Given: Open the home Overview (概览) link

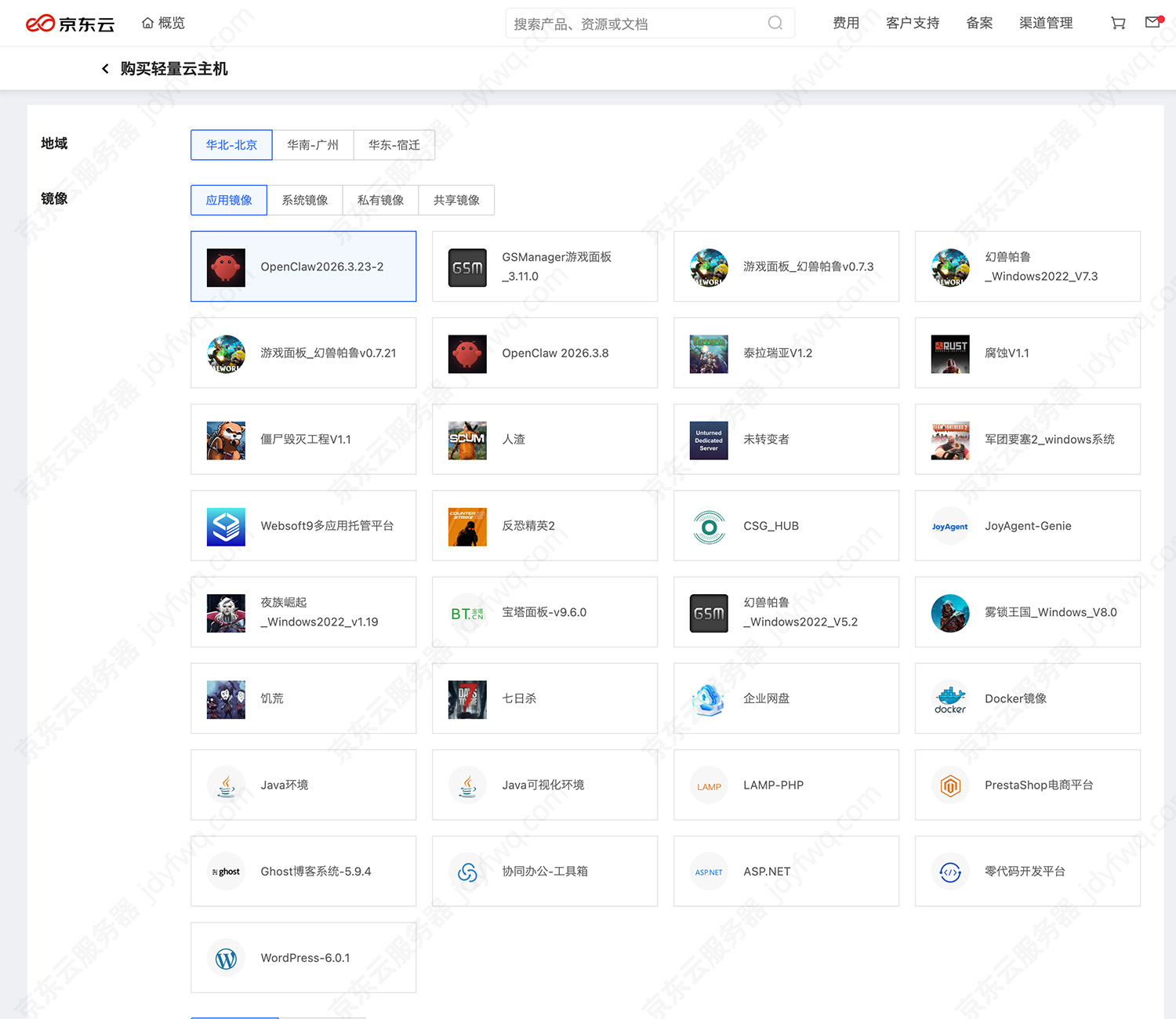Looking at the screenshot, I should [x=163, y=24].
